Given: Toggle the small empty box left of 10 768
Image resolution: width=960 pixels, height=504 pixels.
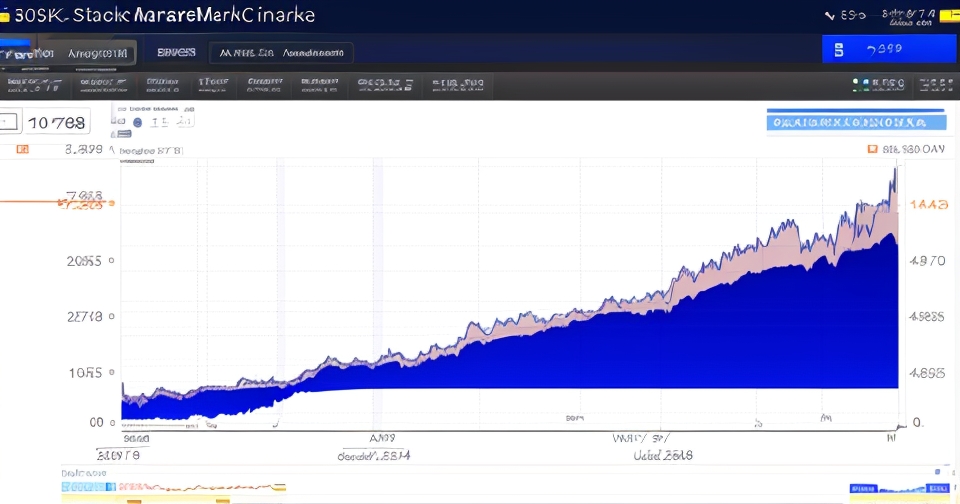Looking at the screenshot, I should pyautogui.click(x=9, y=123).
